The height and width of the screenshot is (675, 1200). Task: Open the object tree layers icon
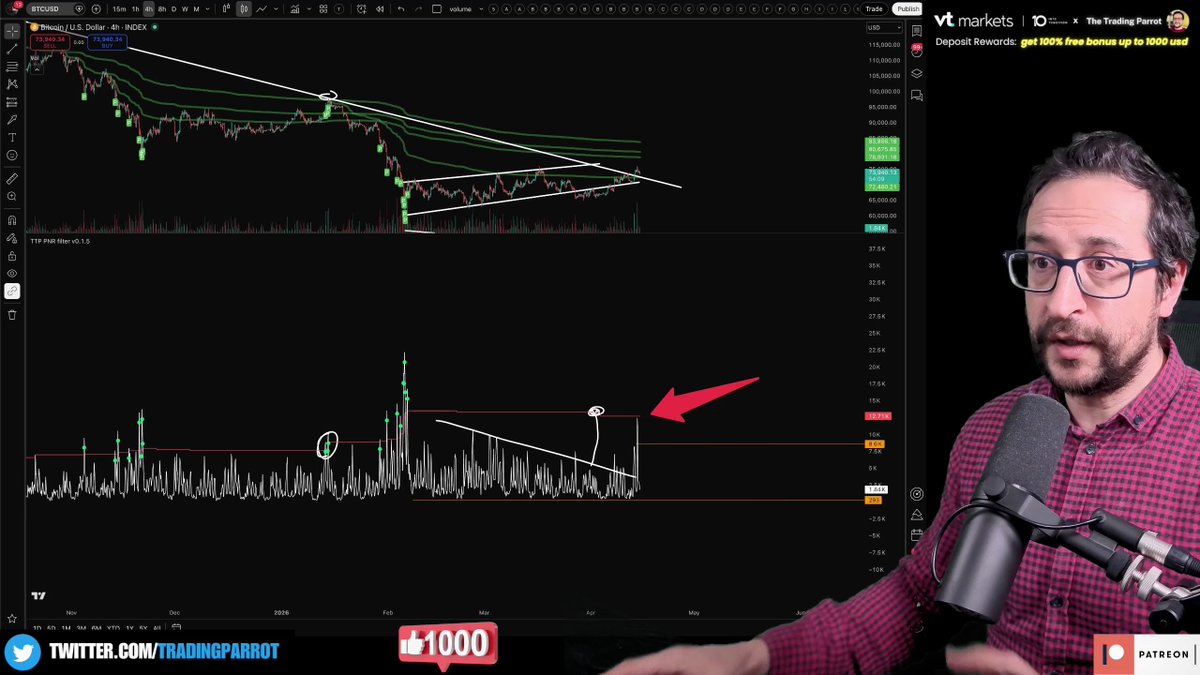click(916, 73)
